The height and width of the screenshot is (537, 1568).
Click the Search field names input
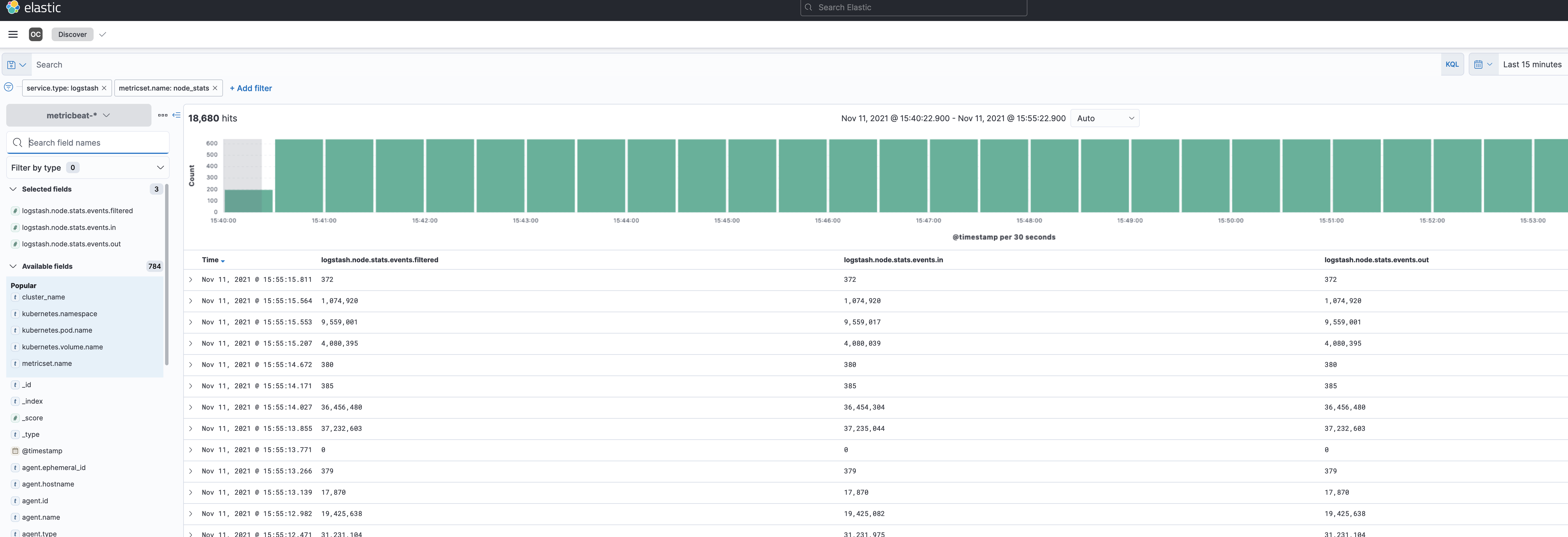[x=94, y=142]
